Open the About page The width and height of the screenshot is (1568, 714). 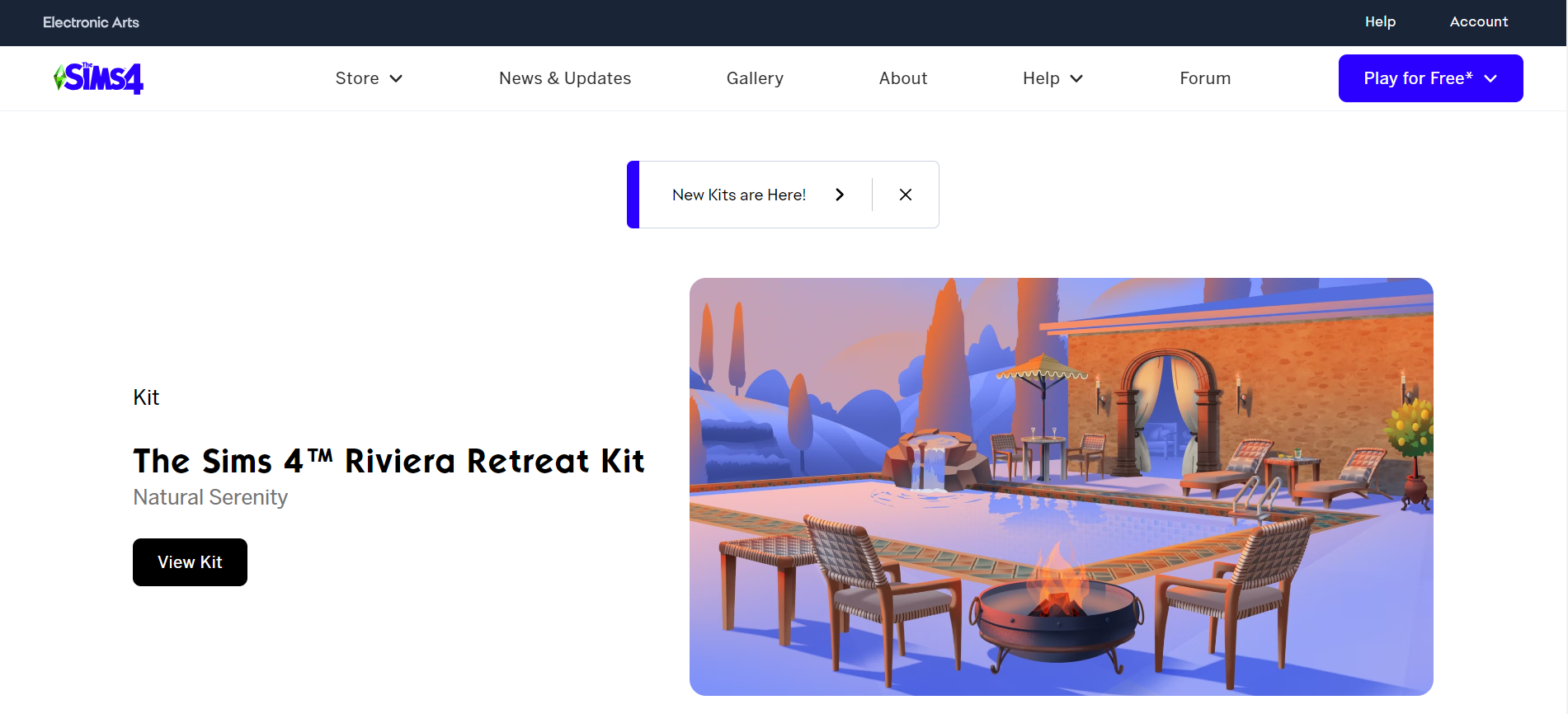pyautogui.click(x=903, y=78)
